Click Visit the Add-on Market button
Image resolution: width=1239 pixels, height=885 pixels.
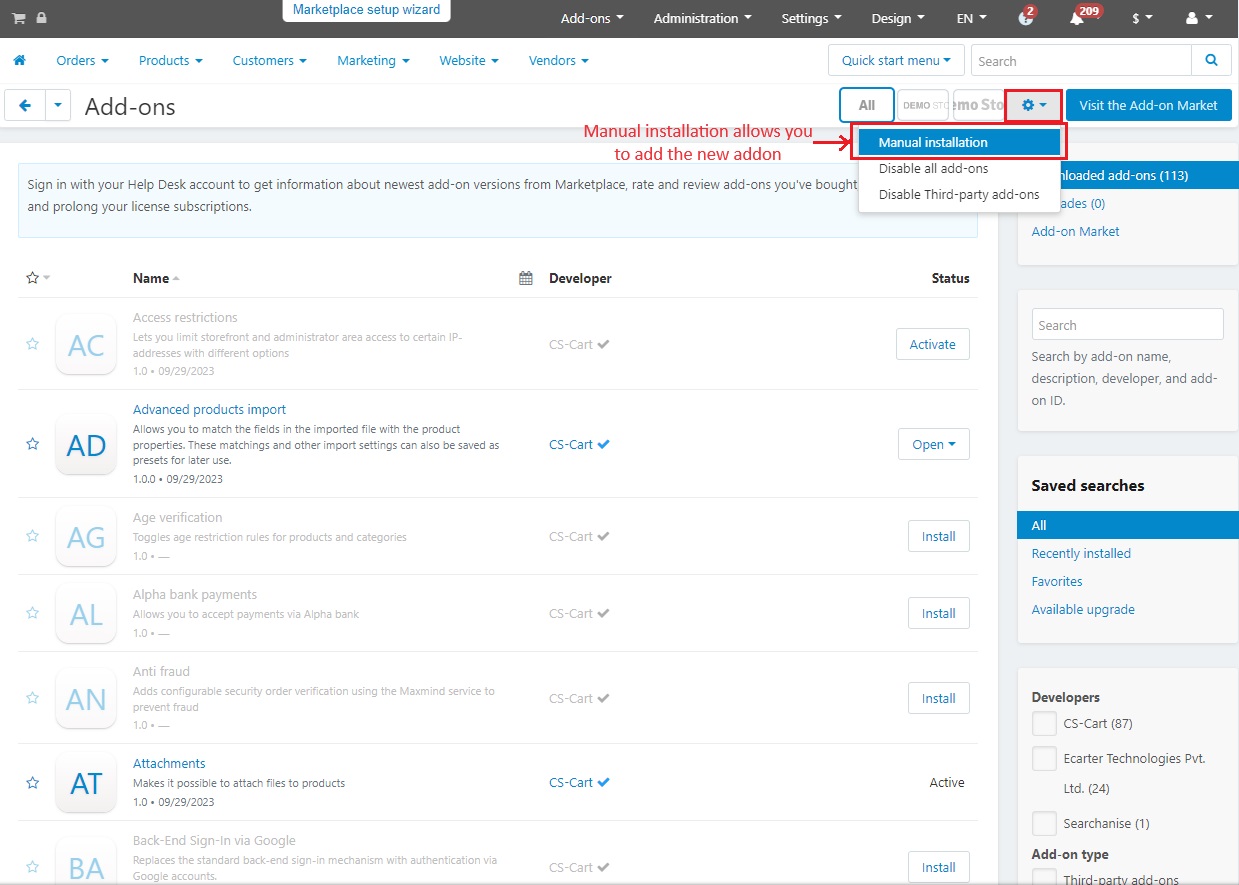[1148, 105]
